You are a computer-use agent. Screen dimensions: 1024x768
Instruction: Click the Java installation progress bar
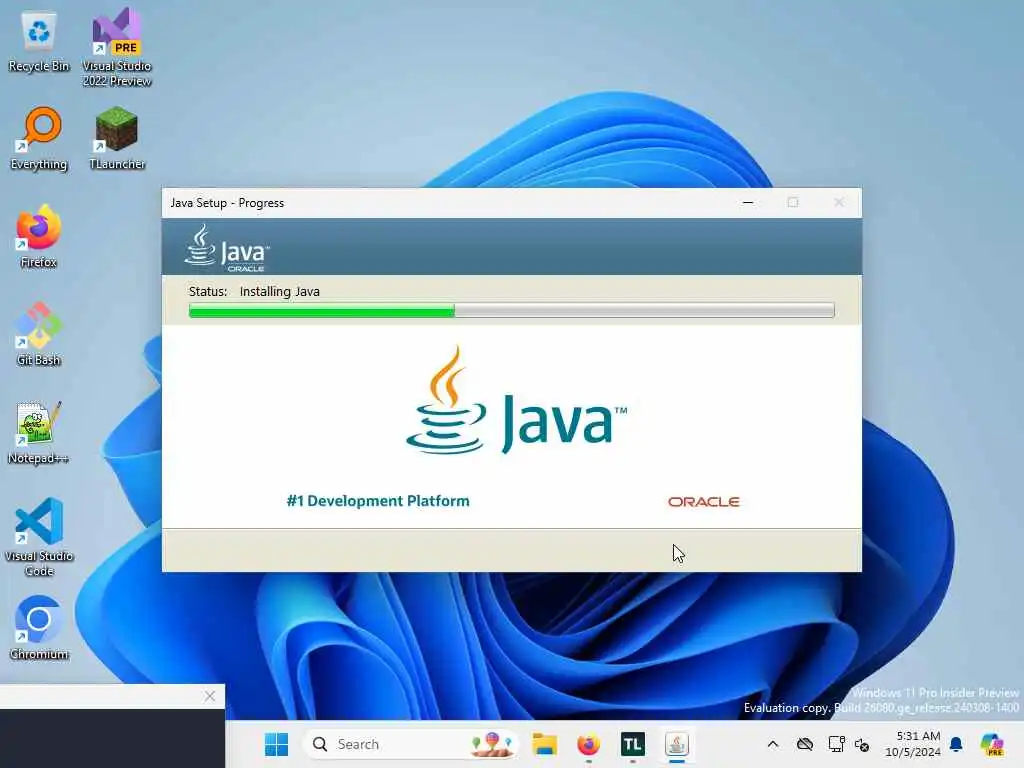coord(511,310)
